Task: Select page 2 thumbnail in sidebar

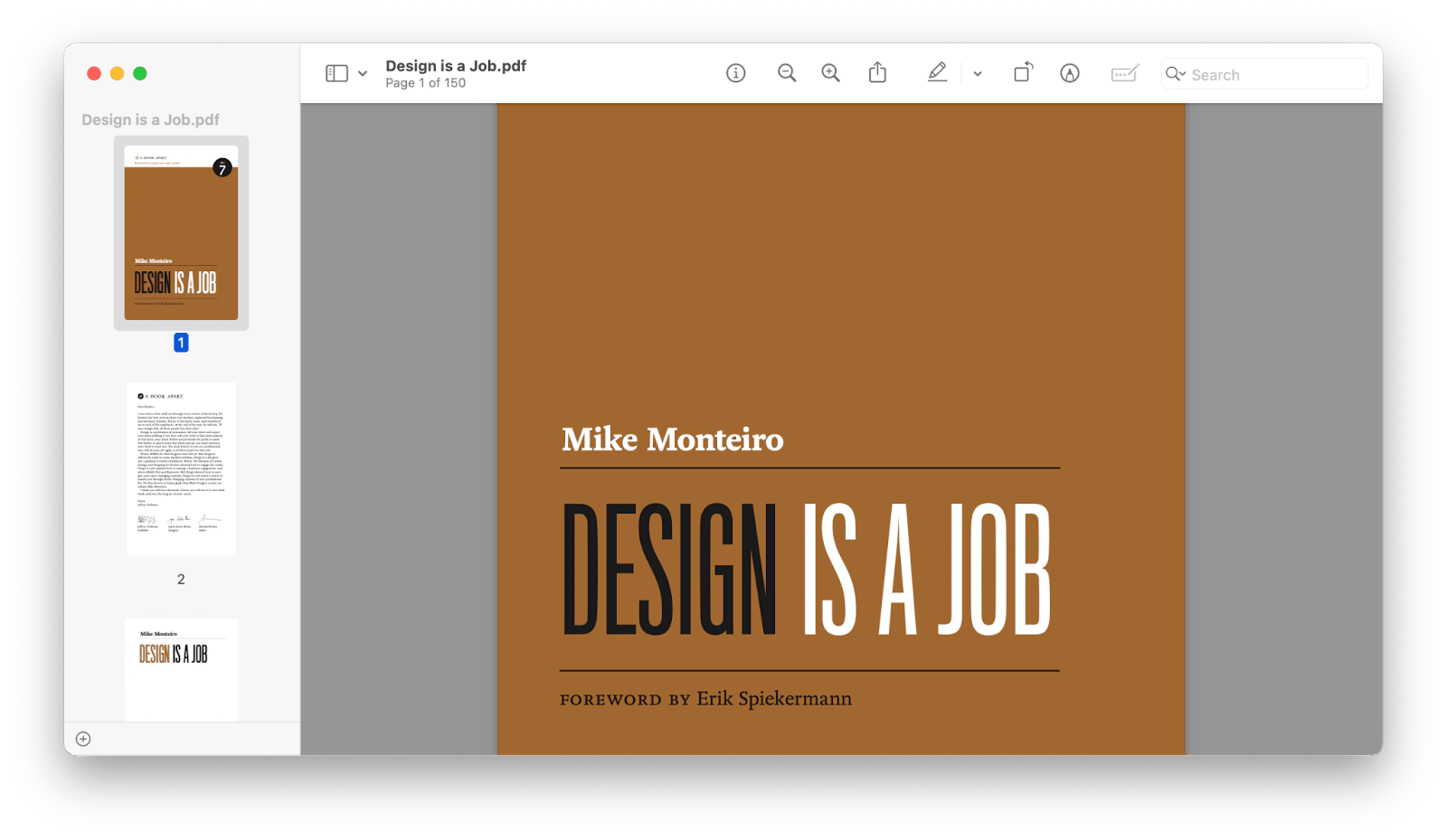Action: tap(181, 468)
